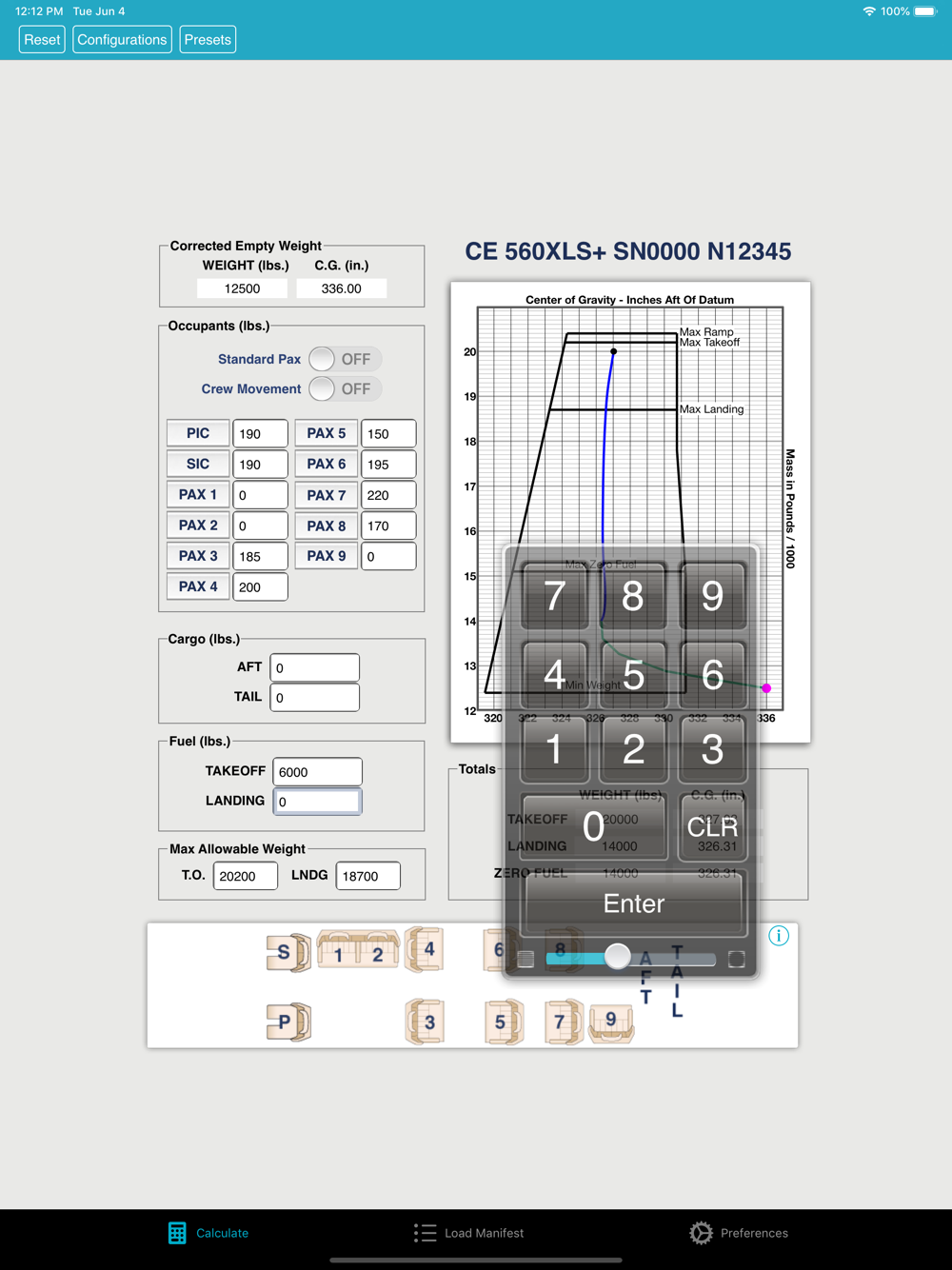Tap the Wi-Fi status icon
The height and width of the screenshot is (1270, 952).
[x=869, y=11]
